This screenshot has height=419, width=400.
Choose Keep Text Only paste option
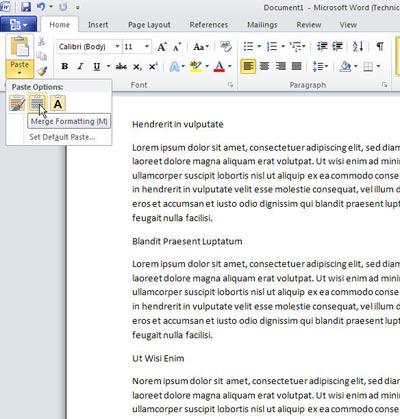(58, 103)
